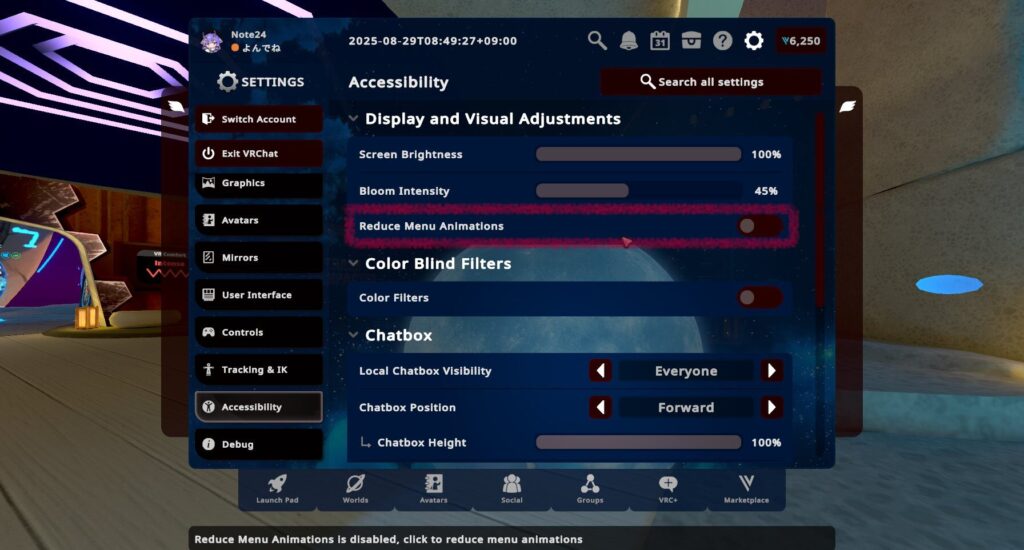Image resolution: width=1024 pixels, height=550 pixels.
Task: Adjust Screen Brightness slider
Action: 638,154
